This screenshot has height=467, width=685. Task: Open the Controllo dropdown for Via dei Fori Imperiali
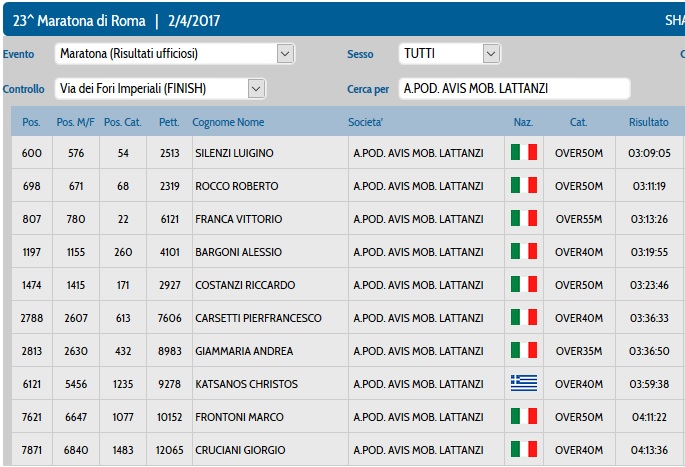coord(160,89)
